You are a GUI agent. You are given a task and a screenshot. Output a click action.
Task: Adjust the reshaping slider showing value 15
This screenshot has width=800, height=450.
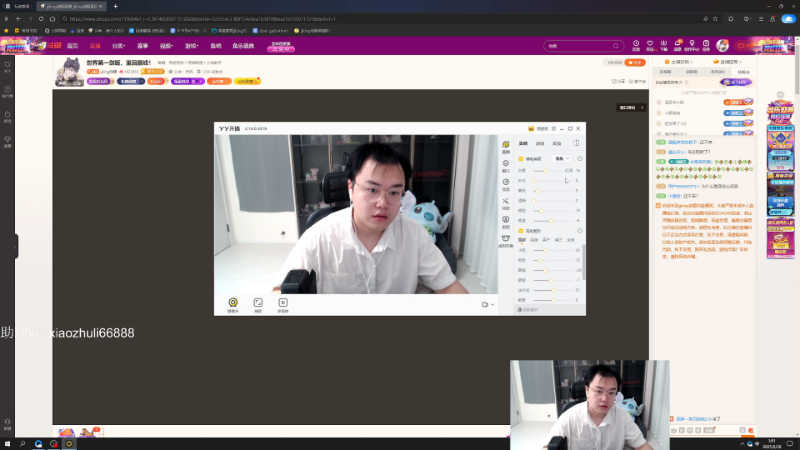click(554, 260)
